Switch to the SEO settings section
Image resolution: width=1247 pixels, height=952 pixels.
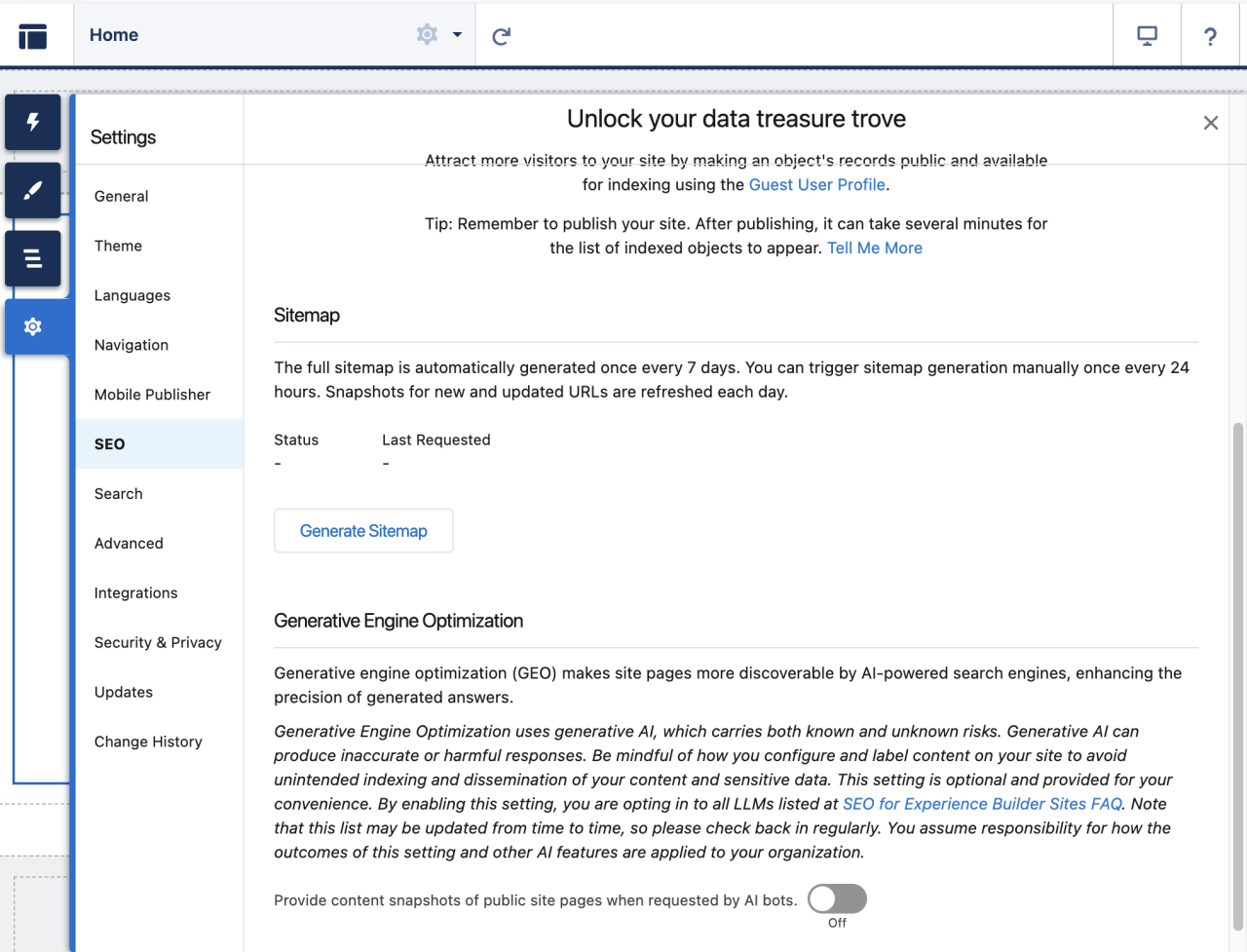[x=108, y=443]
